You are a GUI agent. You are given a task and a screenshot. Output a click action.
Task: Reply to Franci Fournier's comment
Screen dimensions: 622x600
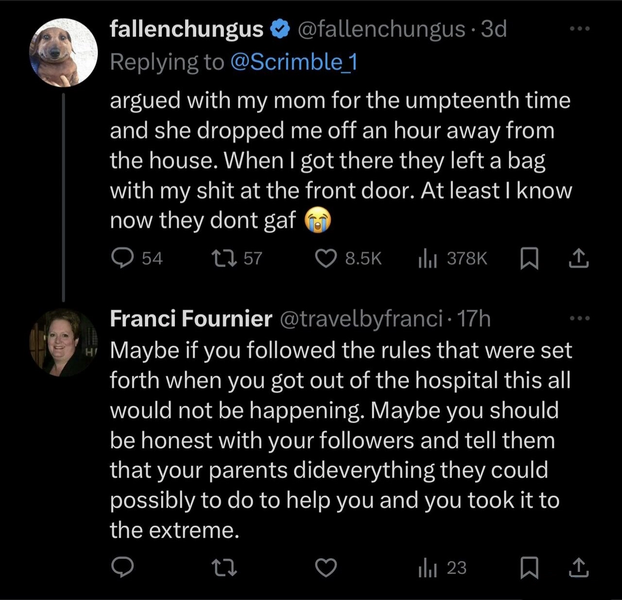122,567
